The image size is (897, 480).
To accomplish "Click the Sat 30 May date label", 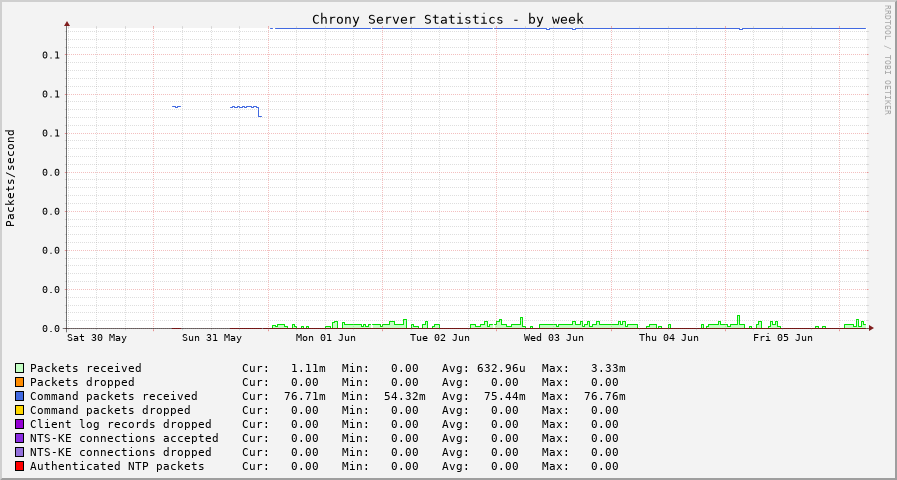I will 97,338.
